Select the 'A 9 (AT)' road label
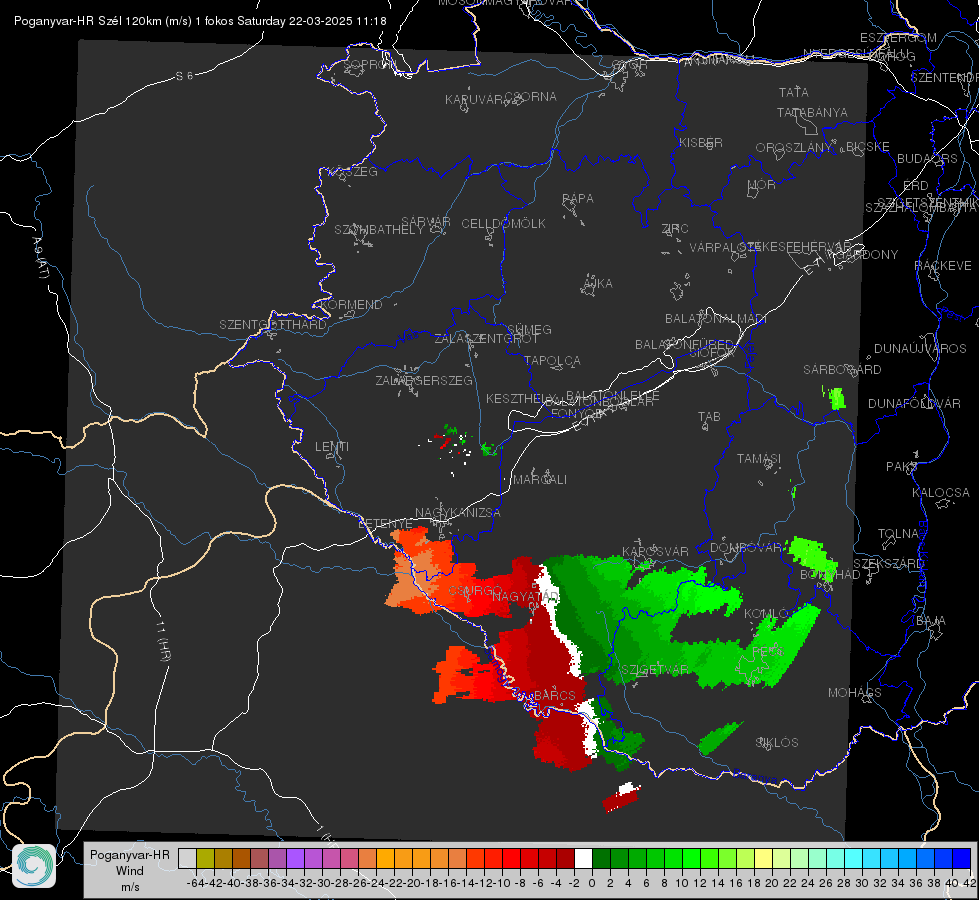Viewport: 979px width, 900px height. pos(41,257)
